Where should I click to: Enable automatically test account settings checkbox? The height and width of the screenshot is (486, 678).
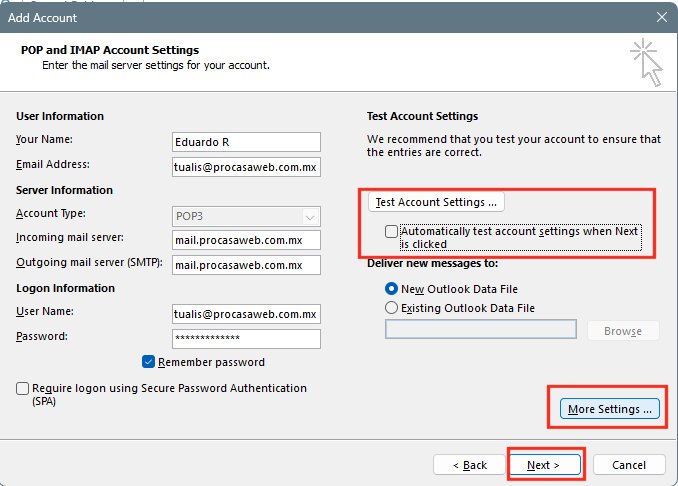[391, 231]
